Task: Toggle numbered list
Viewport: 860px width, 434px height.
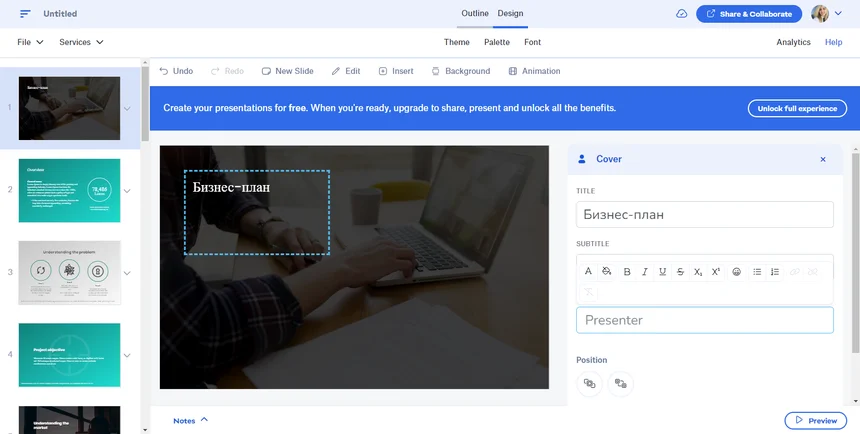Action: point(774,272)
